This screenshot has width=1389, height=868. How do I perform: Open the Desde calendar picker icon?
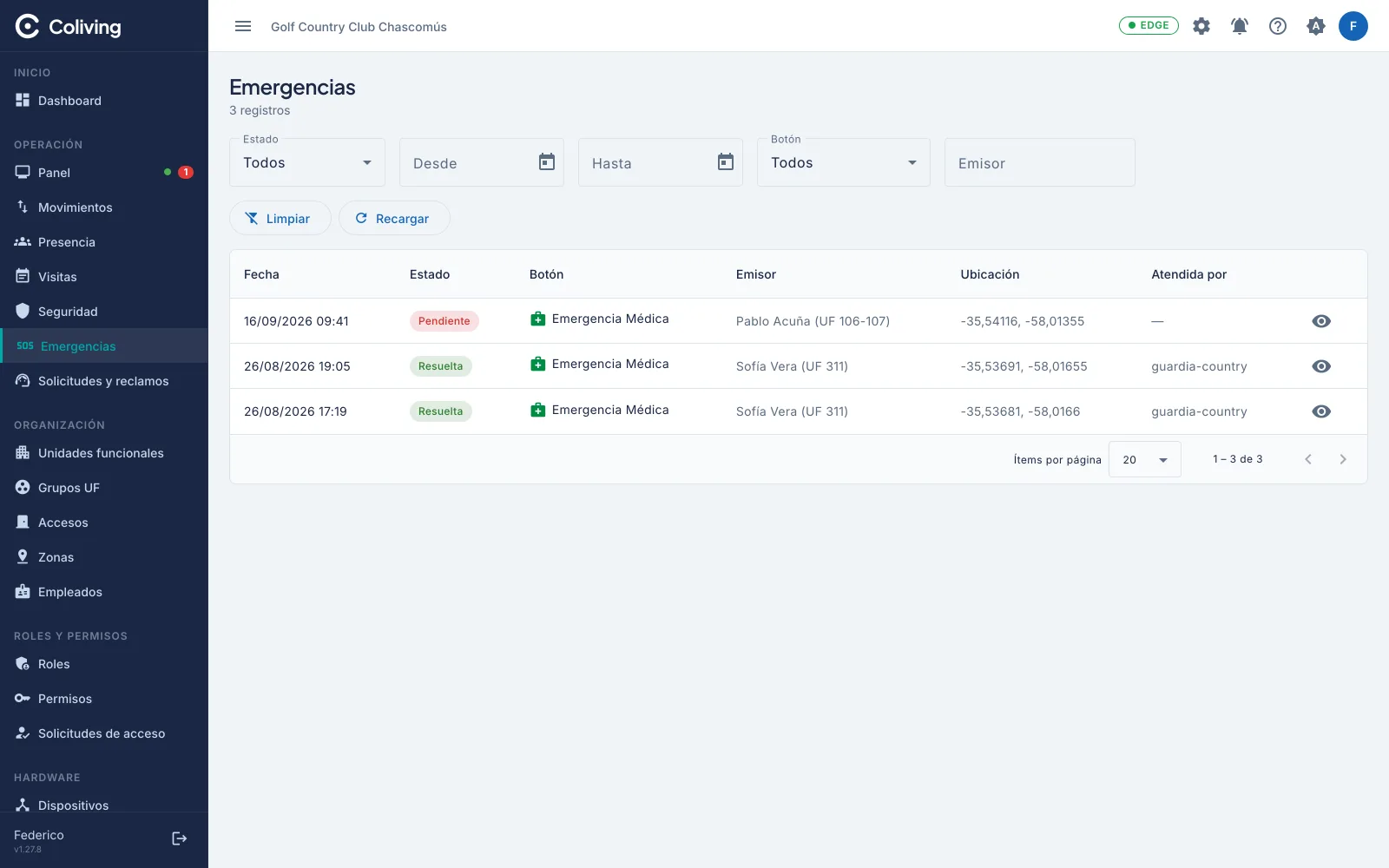[x=547, y=162]
